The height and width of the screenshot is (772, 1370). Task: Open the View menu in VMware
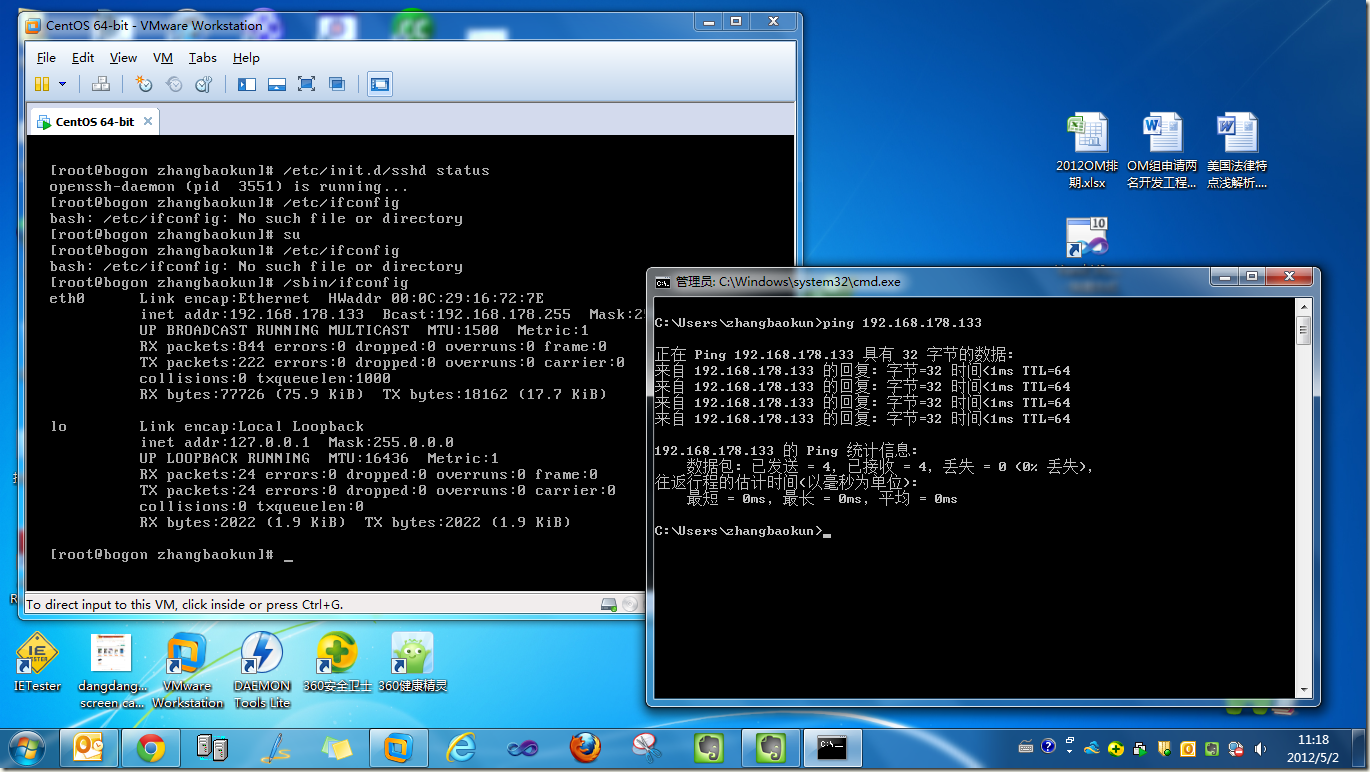[x=123, y=58]
